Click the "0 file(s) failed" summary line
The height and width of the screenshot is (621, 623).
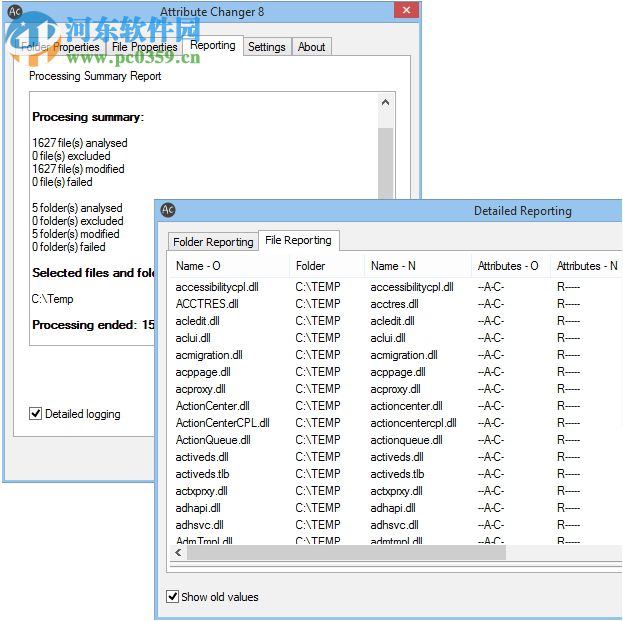coord(62,182)
